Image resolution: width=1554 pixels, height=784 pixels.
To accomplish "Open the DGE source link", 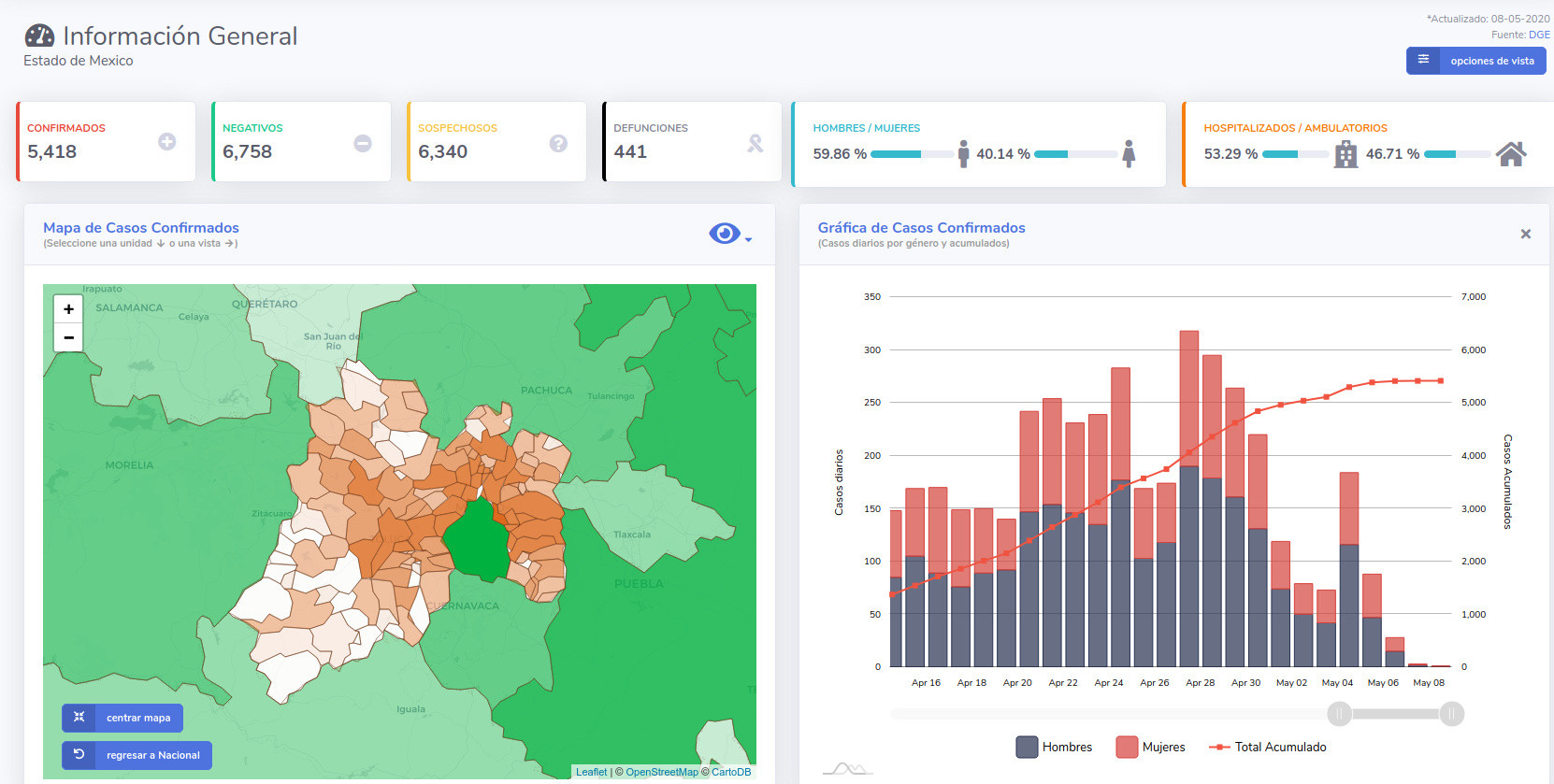I will click(x=1539, y=35).
